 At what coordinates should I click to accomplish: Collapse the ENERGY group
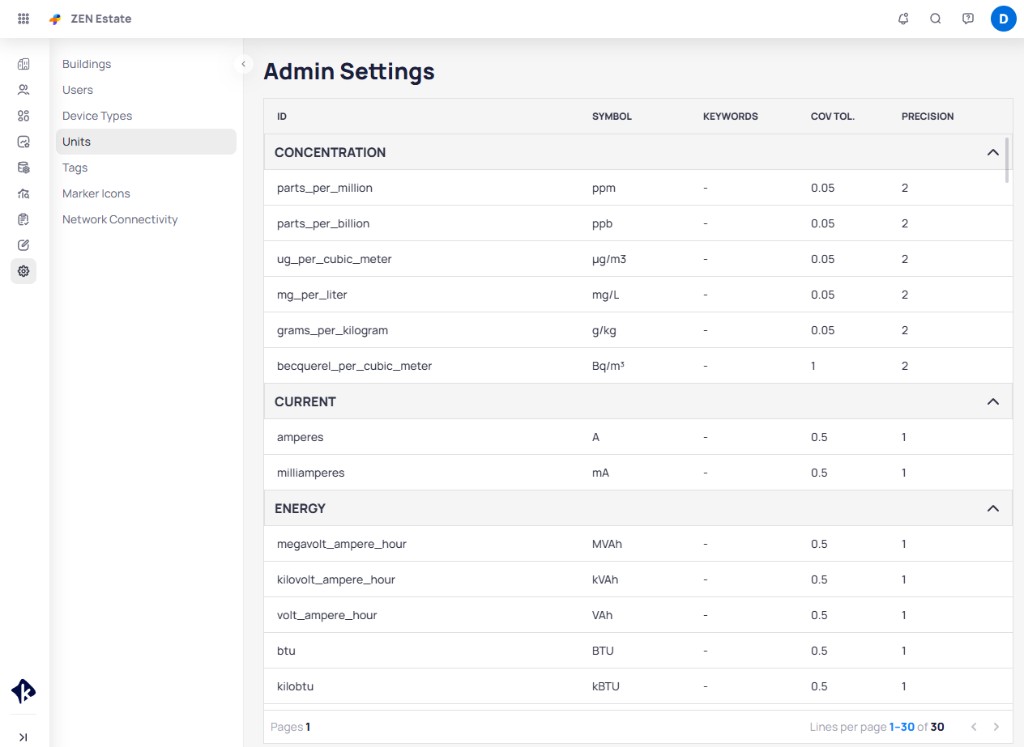[993, 508]
